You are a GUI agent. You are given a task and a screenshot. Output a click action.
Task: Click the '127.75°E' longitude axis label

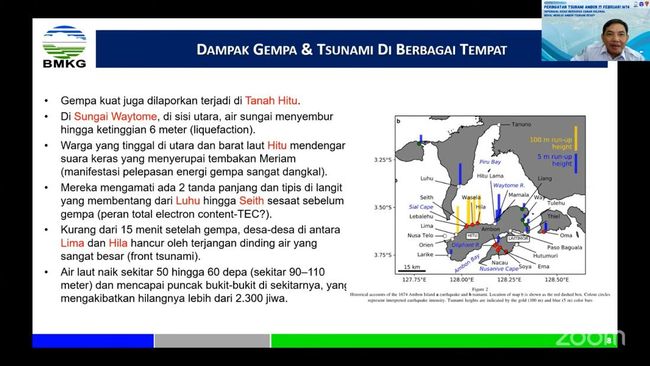(x=415, y=280)
